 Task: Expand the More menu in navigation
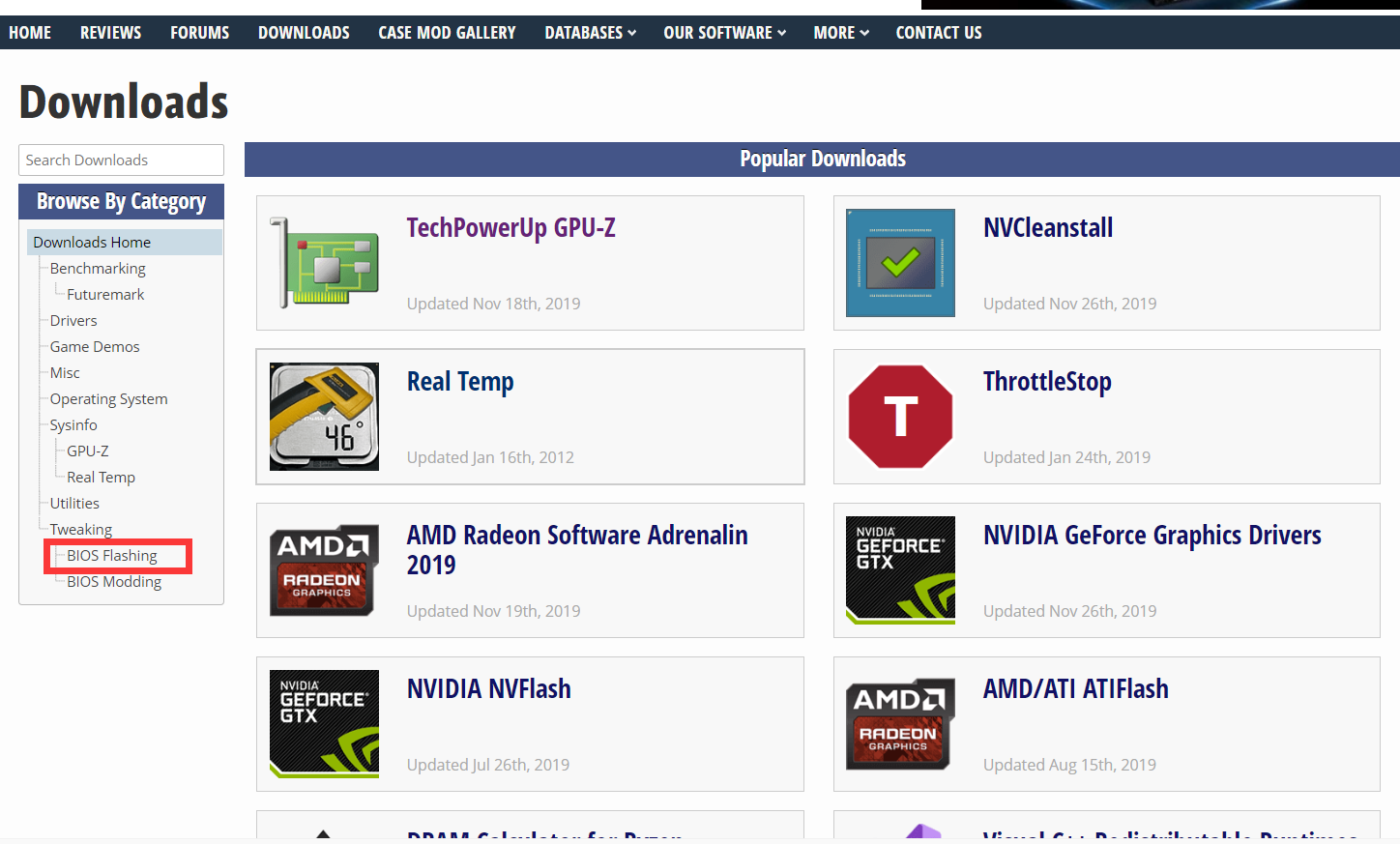click(x=840, y=33)
